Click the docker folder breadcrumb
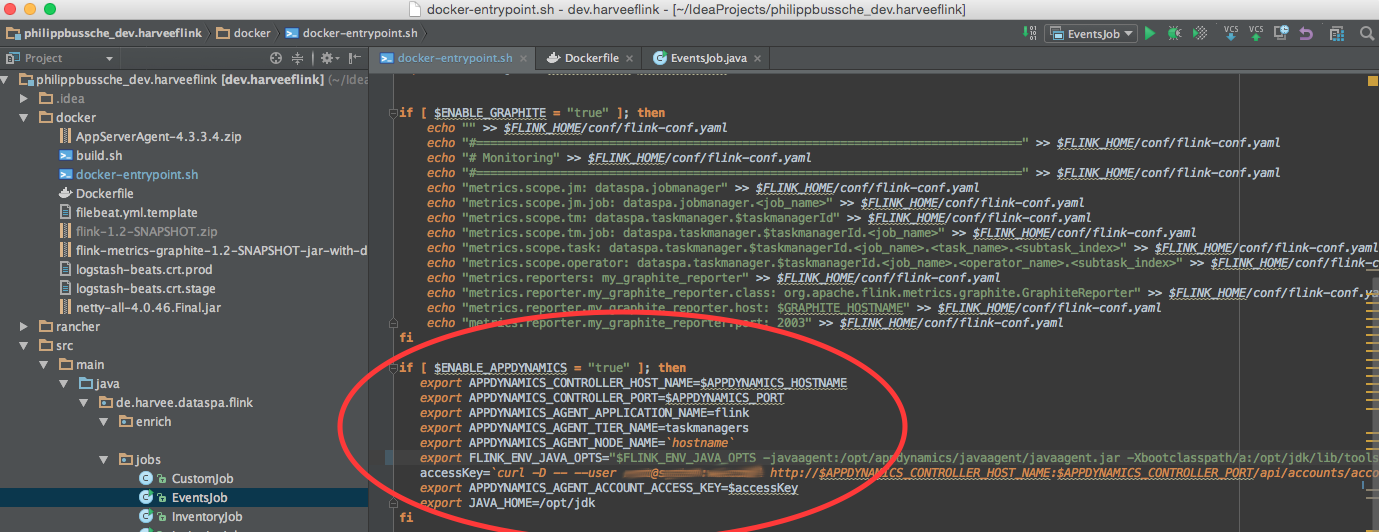 point(243,33)
